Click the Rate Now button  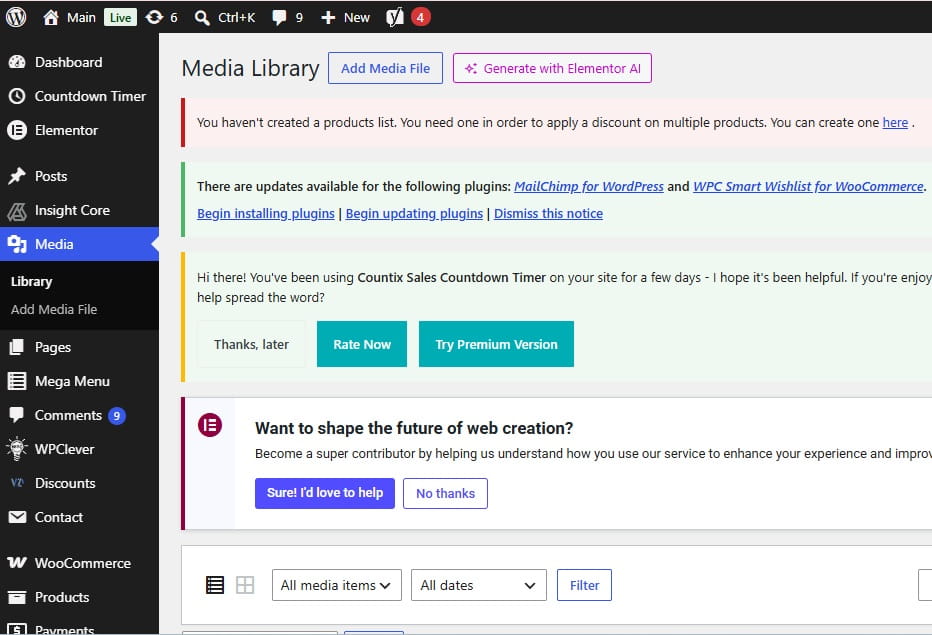click(x=362, y=344)
